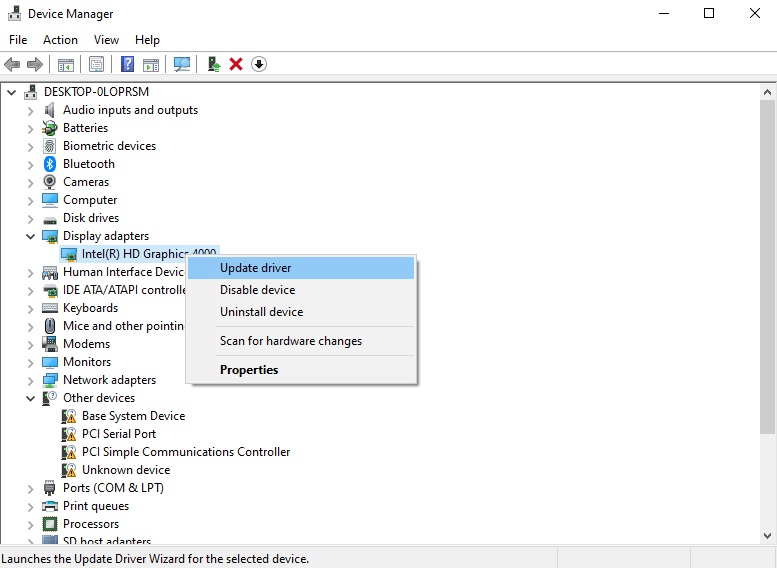Image resolution: width=777 pixels, height=568 pixels.
Task: Click the Show/Hide action pane icon
Action: pyautogui.click(x=151, y=64)
